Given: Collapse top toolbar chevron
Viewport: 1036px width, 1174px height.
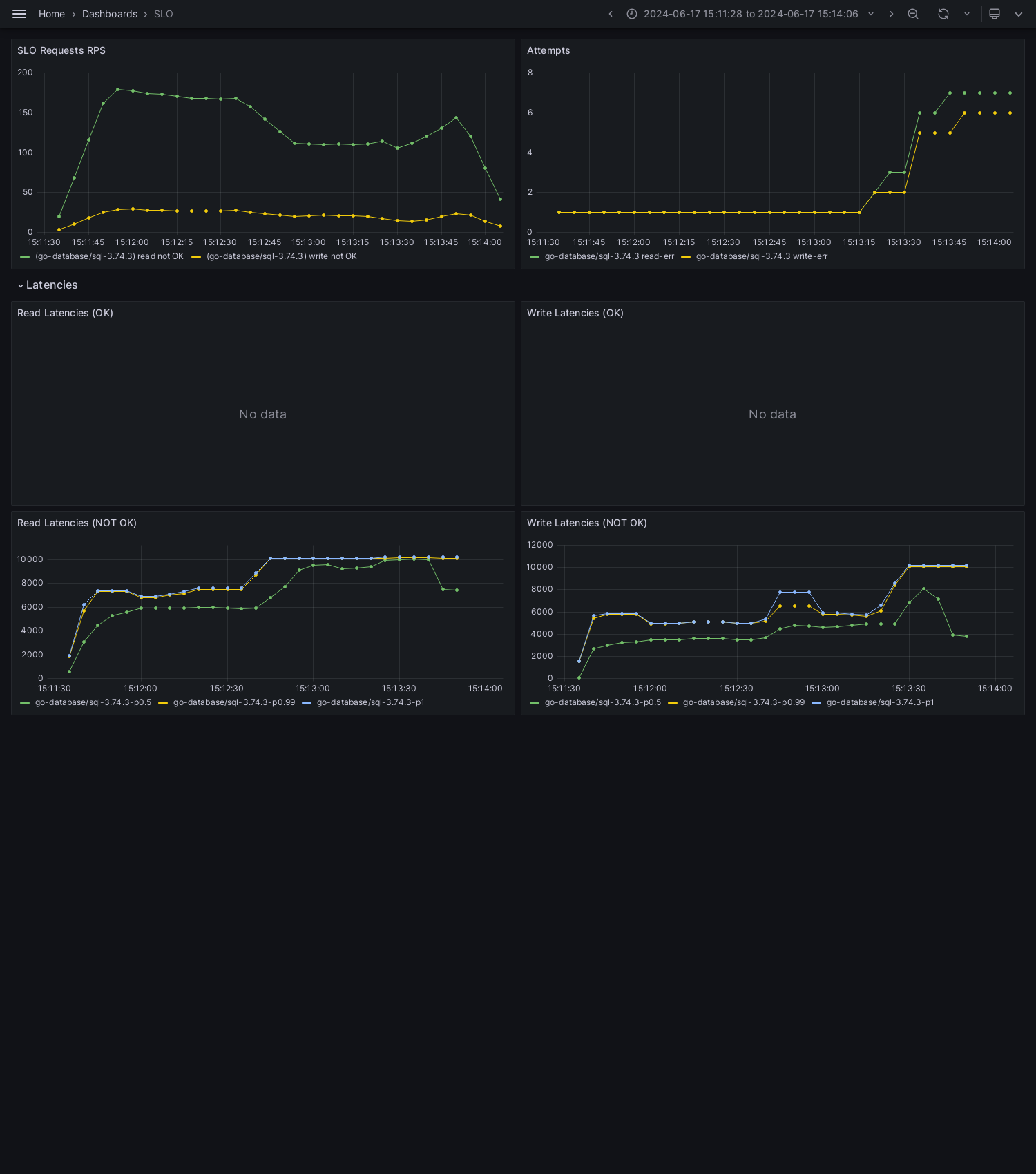Looking at the screenshot, I should click(1019, 14).
